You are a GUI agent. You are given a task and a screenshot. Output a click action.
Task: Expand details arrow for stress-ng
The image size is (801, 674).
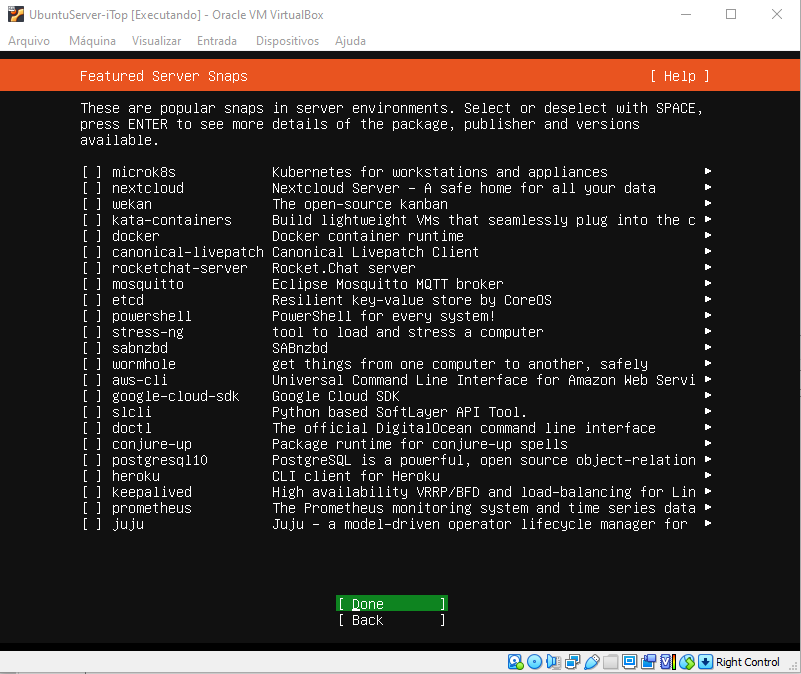pos(708,331)
